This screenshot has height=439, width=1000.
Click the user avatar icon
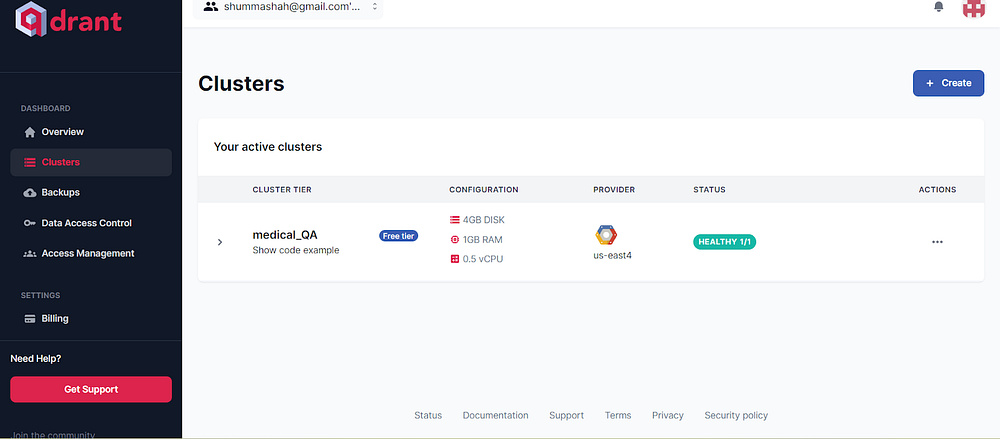point(973,8)
